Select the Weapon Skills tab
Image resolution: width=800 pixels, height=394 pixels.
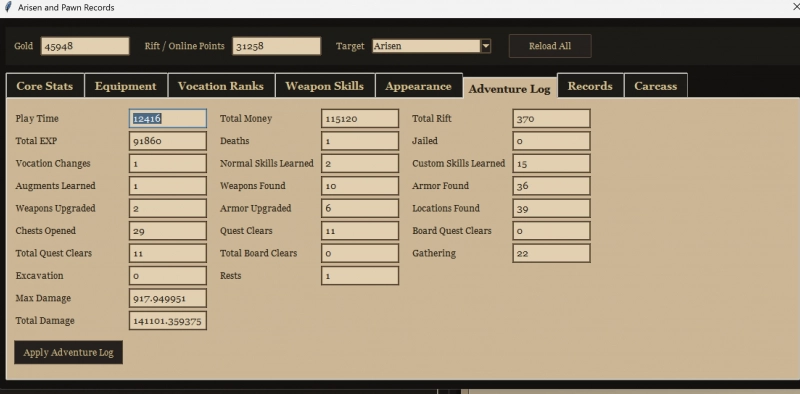pos(324,86)
